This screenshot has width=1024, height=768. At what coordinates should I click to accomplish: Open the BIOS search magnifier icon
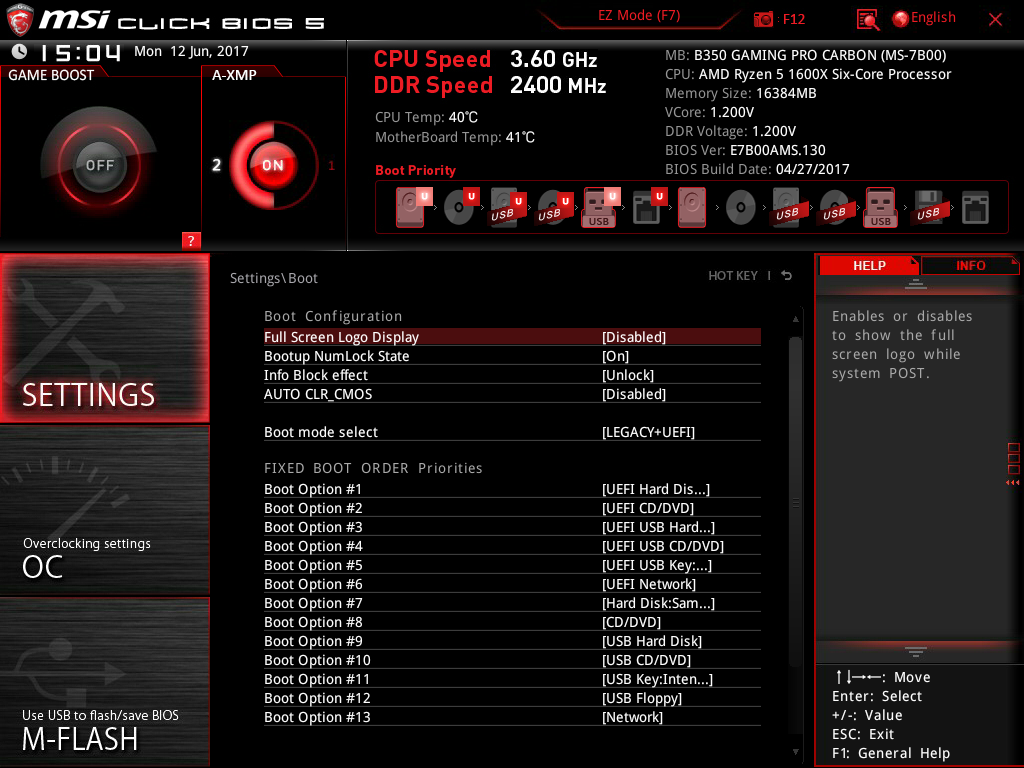click(867, 19)
